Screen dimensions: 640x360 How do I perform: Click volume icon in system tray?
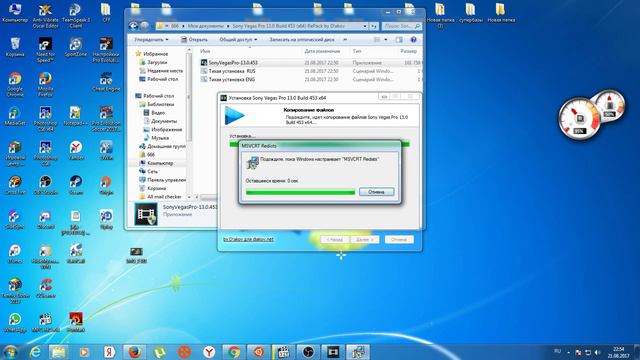click(x=598, y=352)
